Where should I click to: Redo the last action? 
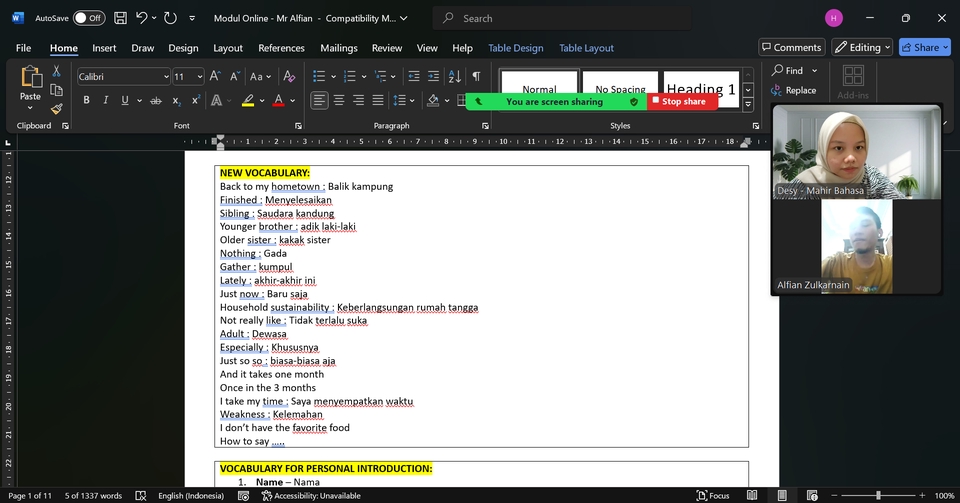click(171, 18)
